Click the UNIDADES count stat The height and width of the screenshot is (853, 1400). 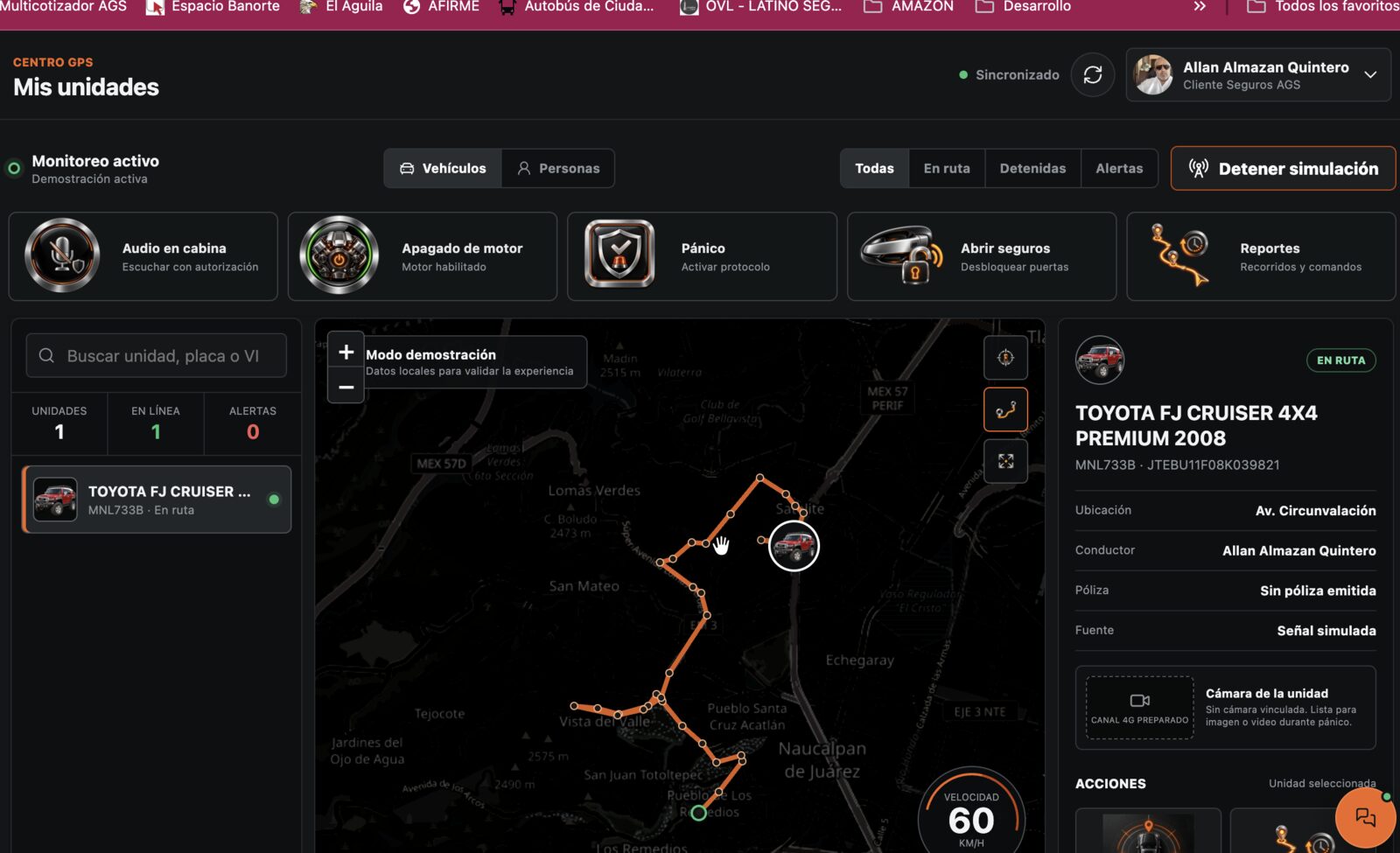point(59,423)
